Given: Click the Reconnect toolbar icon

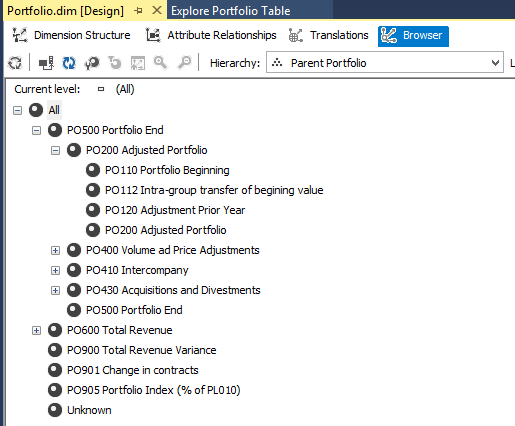Looking at the screenshot, I should pyautogui.click(x=46, y=63).
